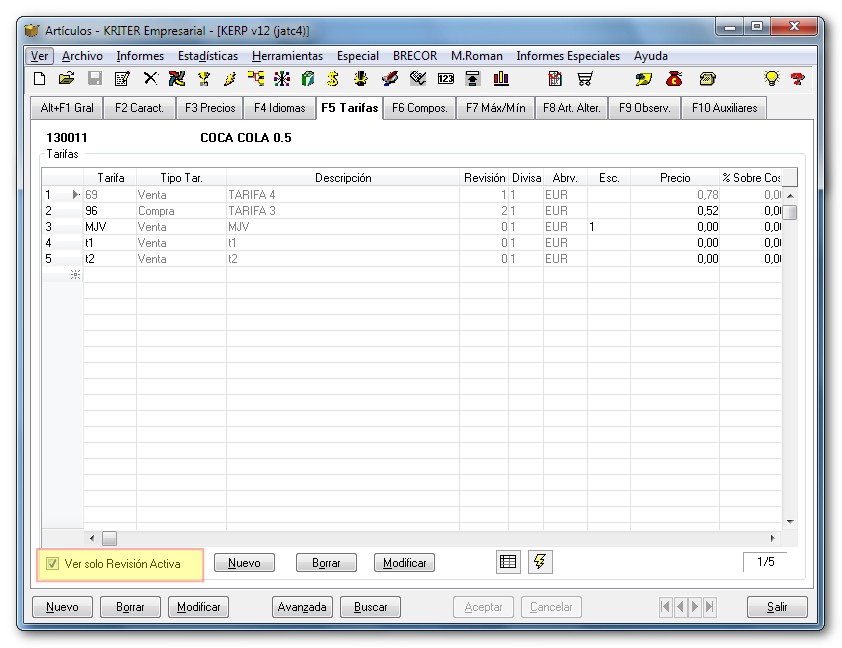842x648 pixels.
Task: Click the trophy toolbar icon
Action: point(204,79)
